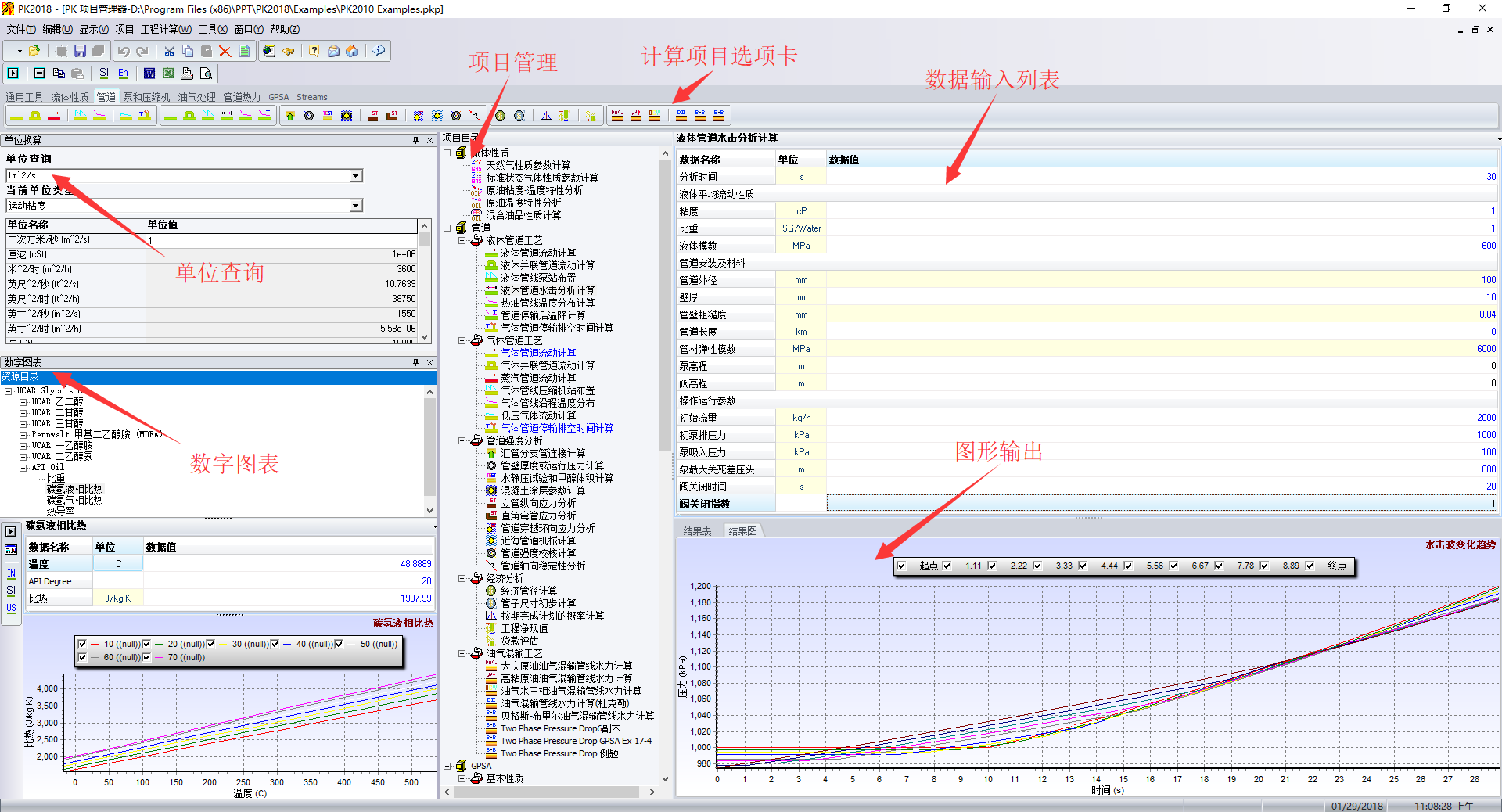Click the home page icon
1502x812 pixels.
(352, 51)
